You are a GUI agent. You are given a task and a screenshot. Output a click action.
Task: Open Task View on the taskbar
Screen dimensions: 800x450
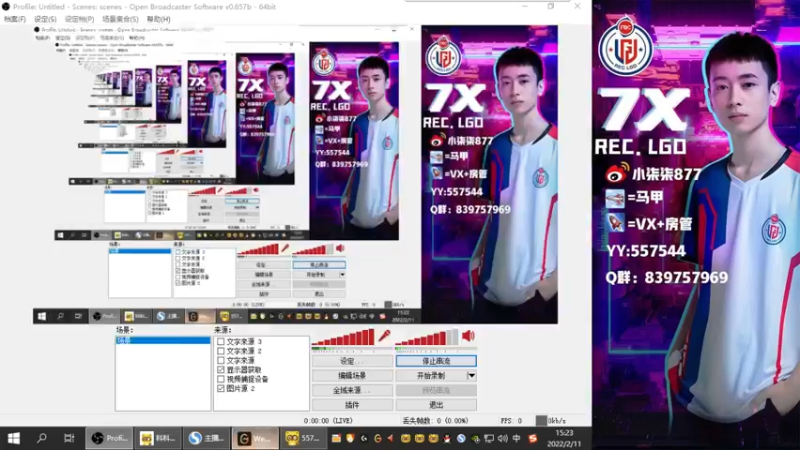[69, 438]
